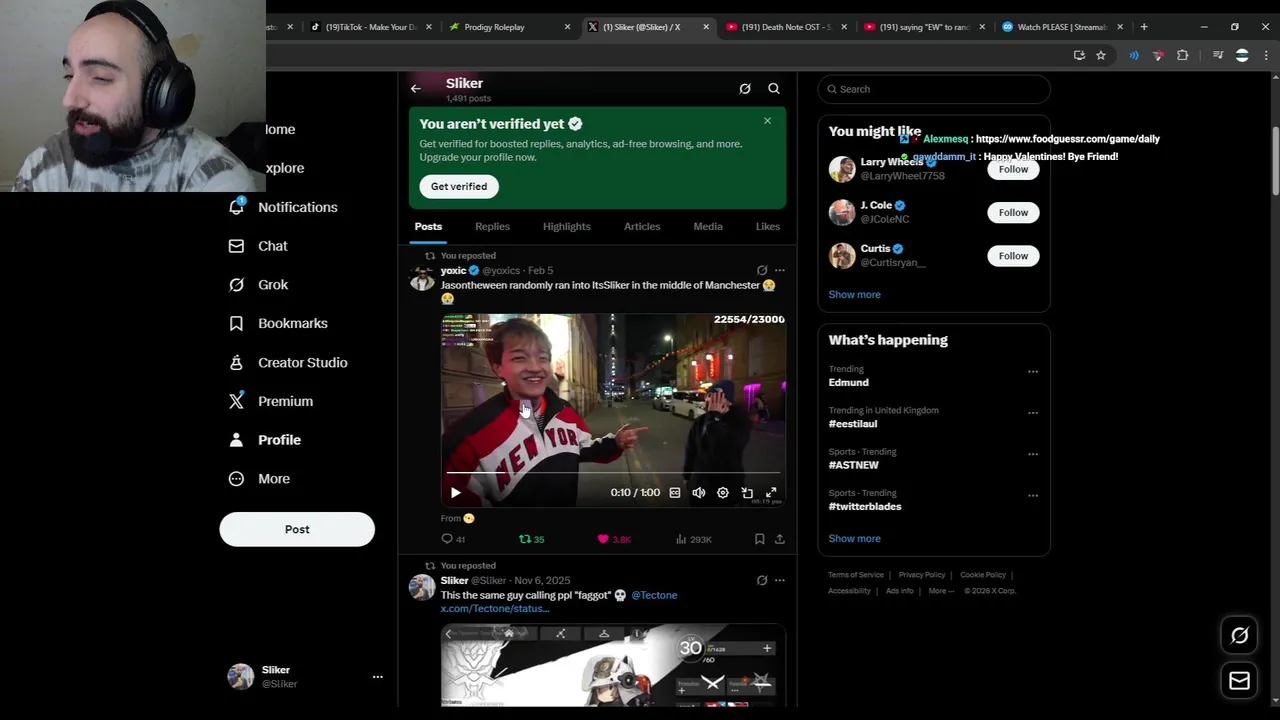Image resolution: width=1280 pixels, height=720 pixels.
Task: Click the Grok icon on Sliker's Nov 6 post
Action: click(x=762, y=580)
